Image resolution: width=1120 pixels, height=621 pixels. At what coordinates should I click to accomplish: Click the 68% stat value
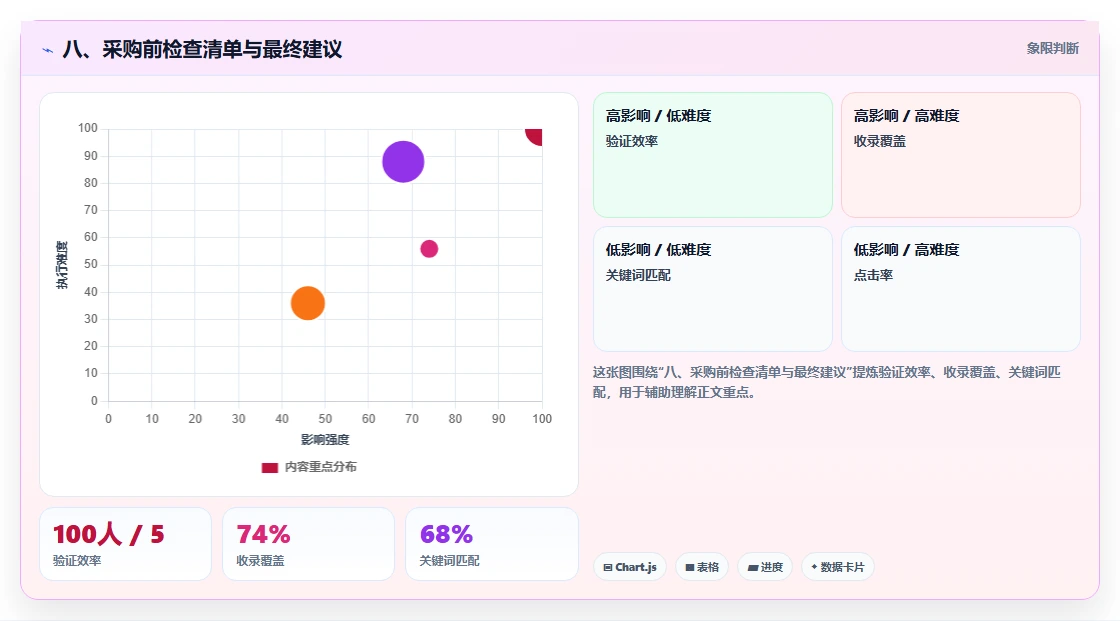(x=446, y=534)
